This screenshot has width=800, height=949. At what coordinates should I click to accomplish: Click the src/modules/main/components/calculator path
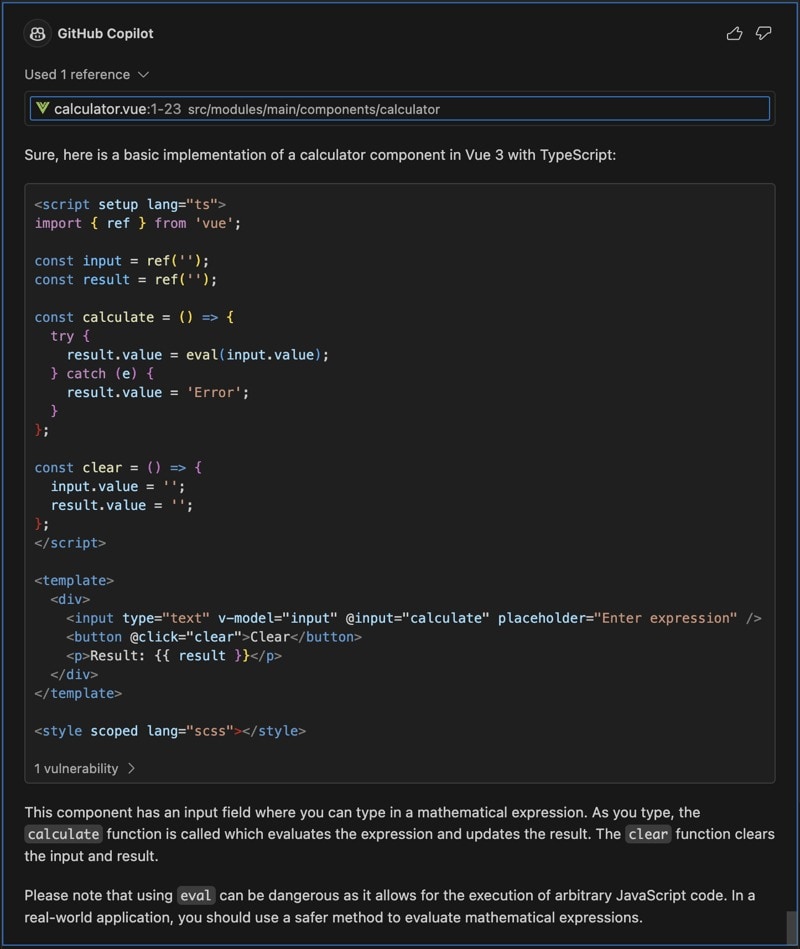313,110
